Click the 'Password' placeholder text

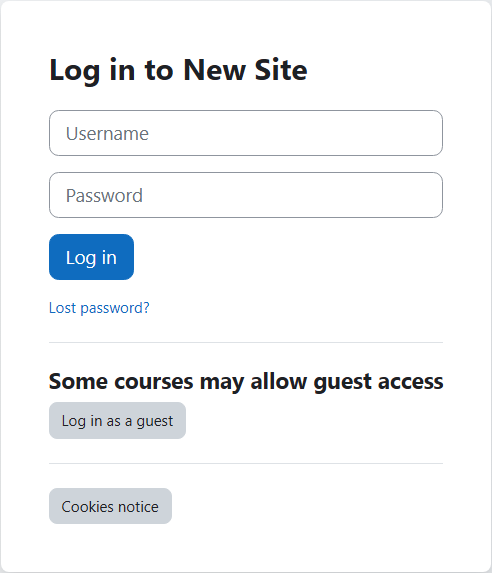104,196
